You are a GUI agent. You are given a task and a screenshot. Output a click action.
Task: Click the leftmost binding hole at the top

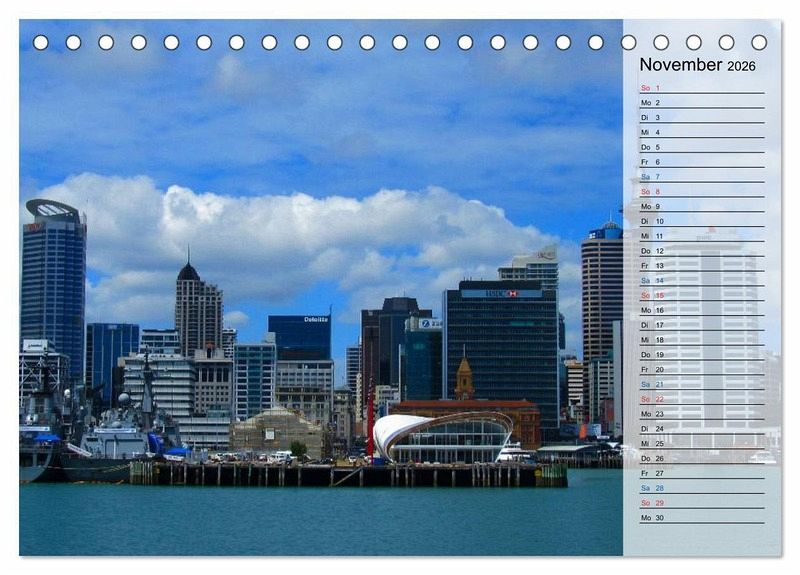[x=41, y=42]
